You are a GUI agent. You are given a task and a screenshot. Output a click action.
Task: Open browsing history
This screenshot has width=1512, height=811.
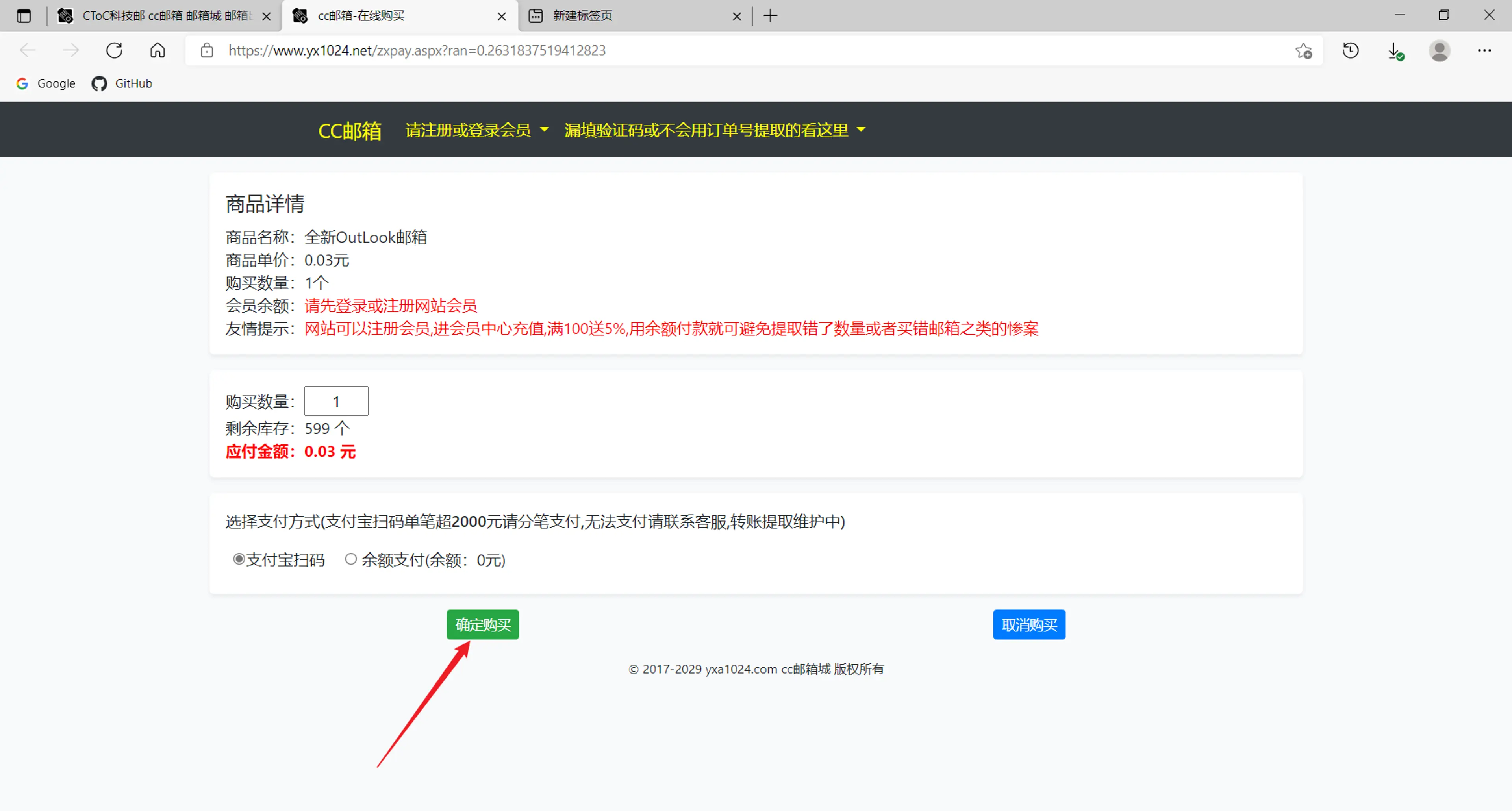[x=1350, y=51]
